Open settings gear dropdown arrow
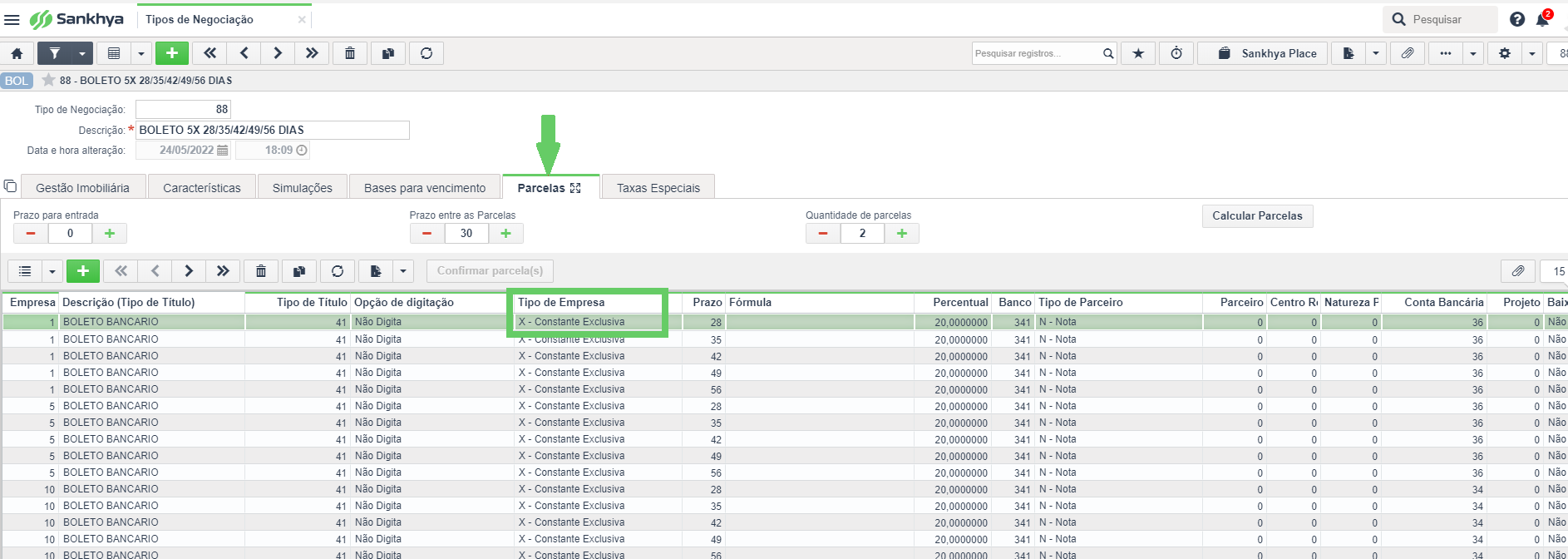The image size is (1568, 559). pyautogui.click(x=1532, y=53)
